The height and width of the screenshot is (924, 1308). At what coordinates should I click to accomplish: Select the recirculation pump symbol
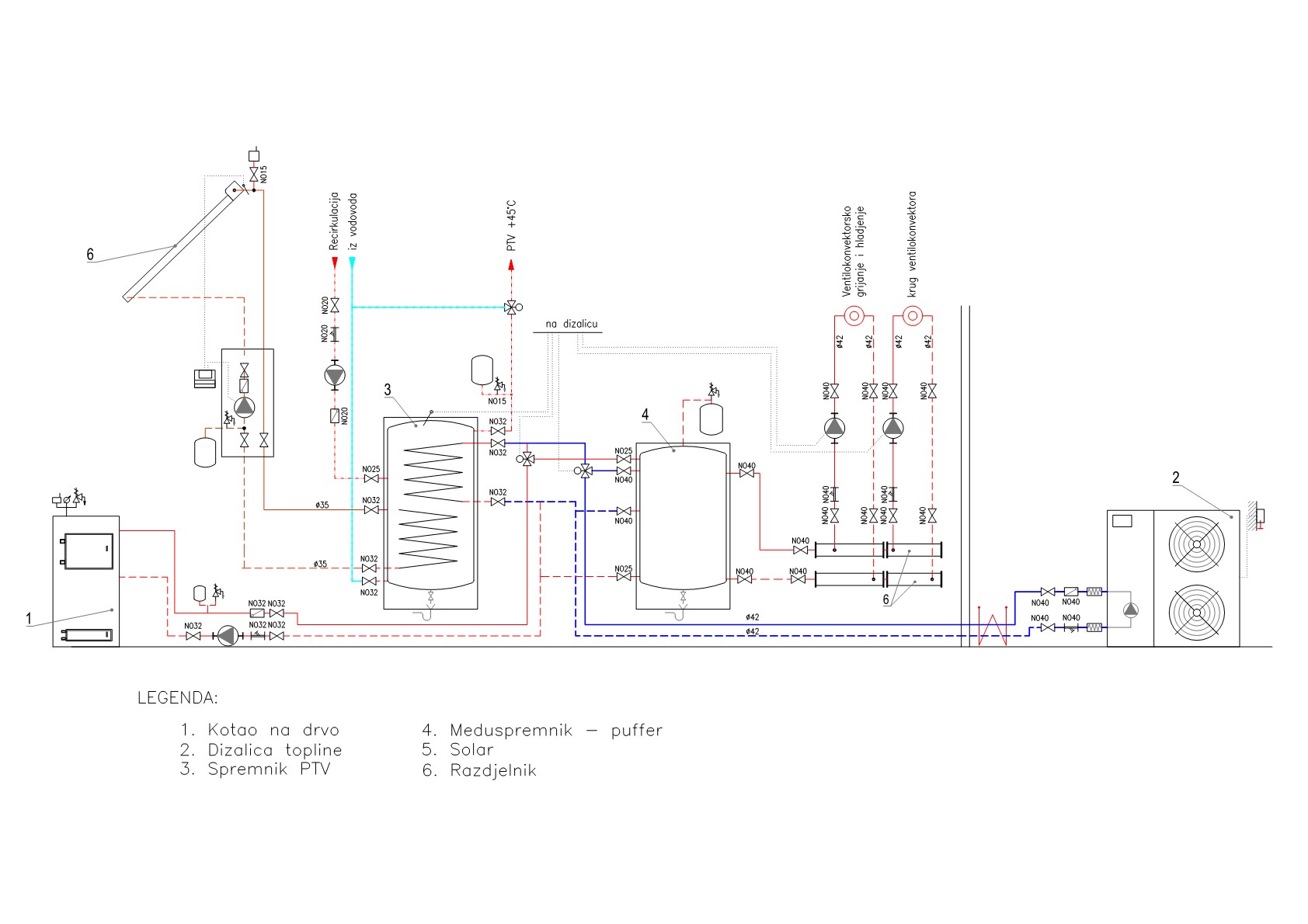[x=335, y=375]
